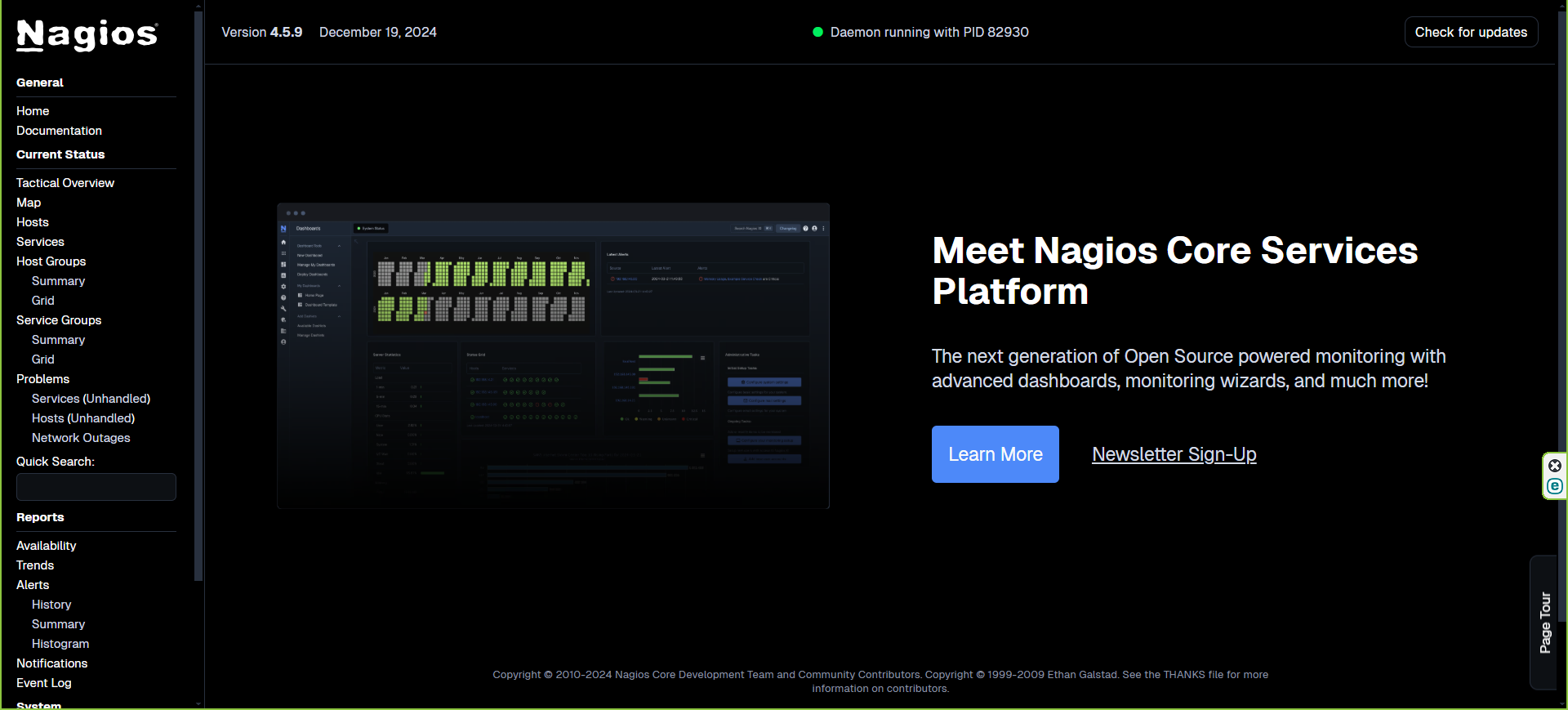Click the Nagios logo
Image resolution: width=1568 pixels, height=710 pixels.
click(x=87, y=35)
